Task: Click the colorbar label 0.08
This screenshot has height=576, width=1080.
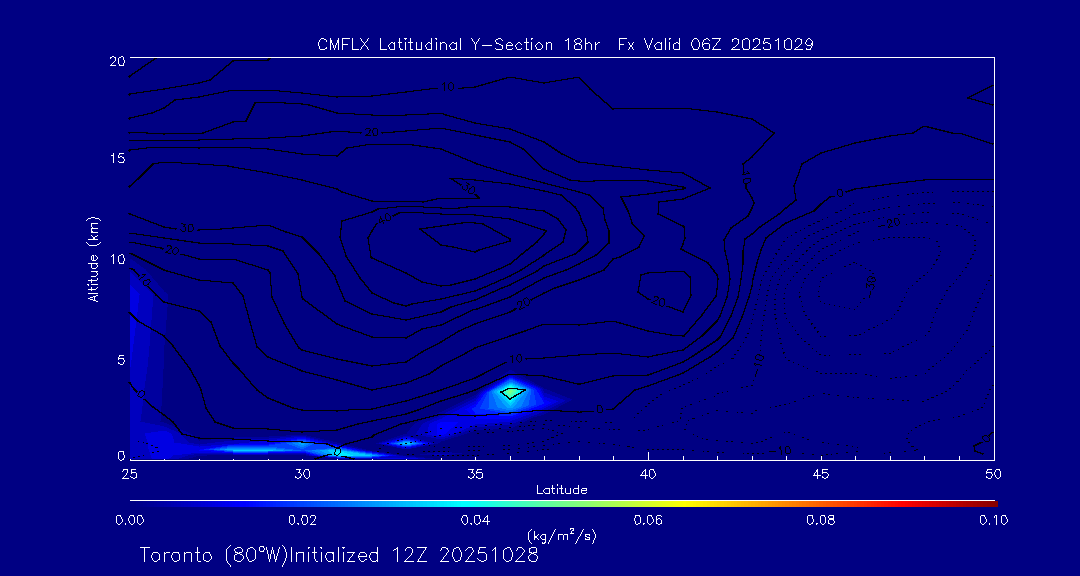Action: [x=821, y=520]
